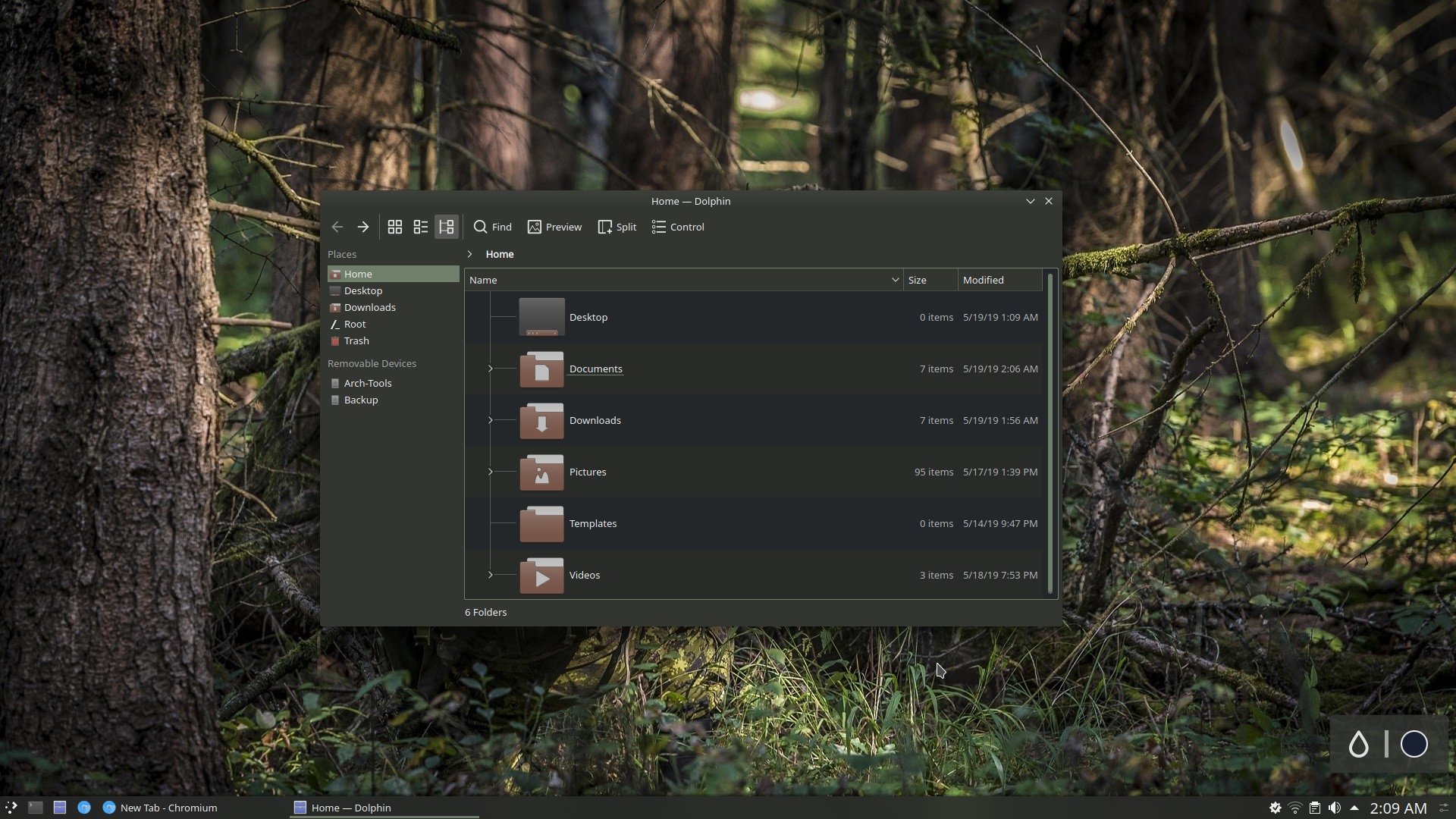
Task: Select Home in Places panel
Action: pyautogui.click(x=393, y=274)
